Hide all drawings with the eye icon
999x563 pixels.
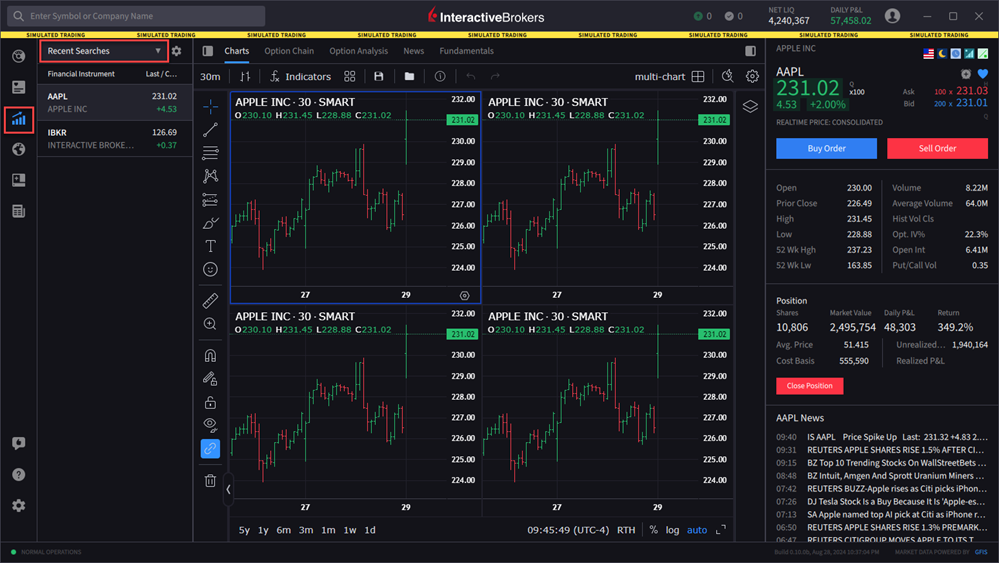coord(210,425)
